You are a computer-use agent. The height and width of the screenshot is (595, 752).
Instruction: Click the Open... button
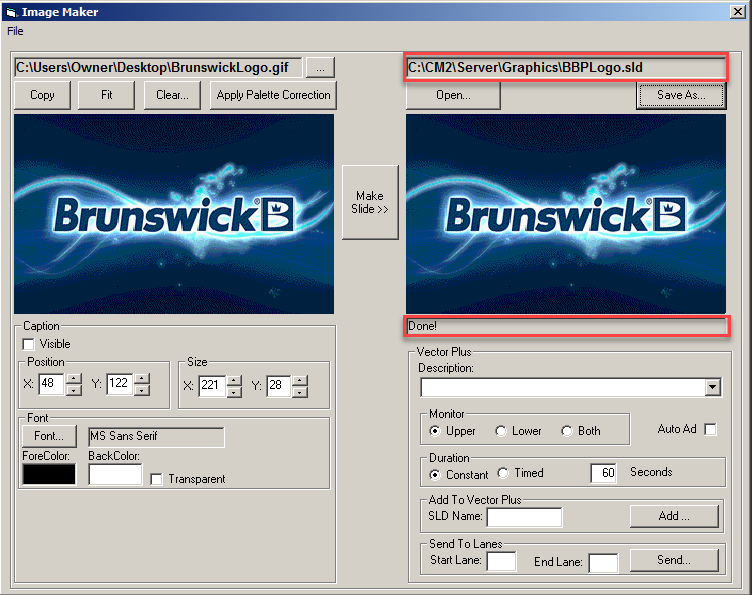(x=453, y=95)
